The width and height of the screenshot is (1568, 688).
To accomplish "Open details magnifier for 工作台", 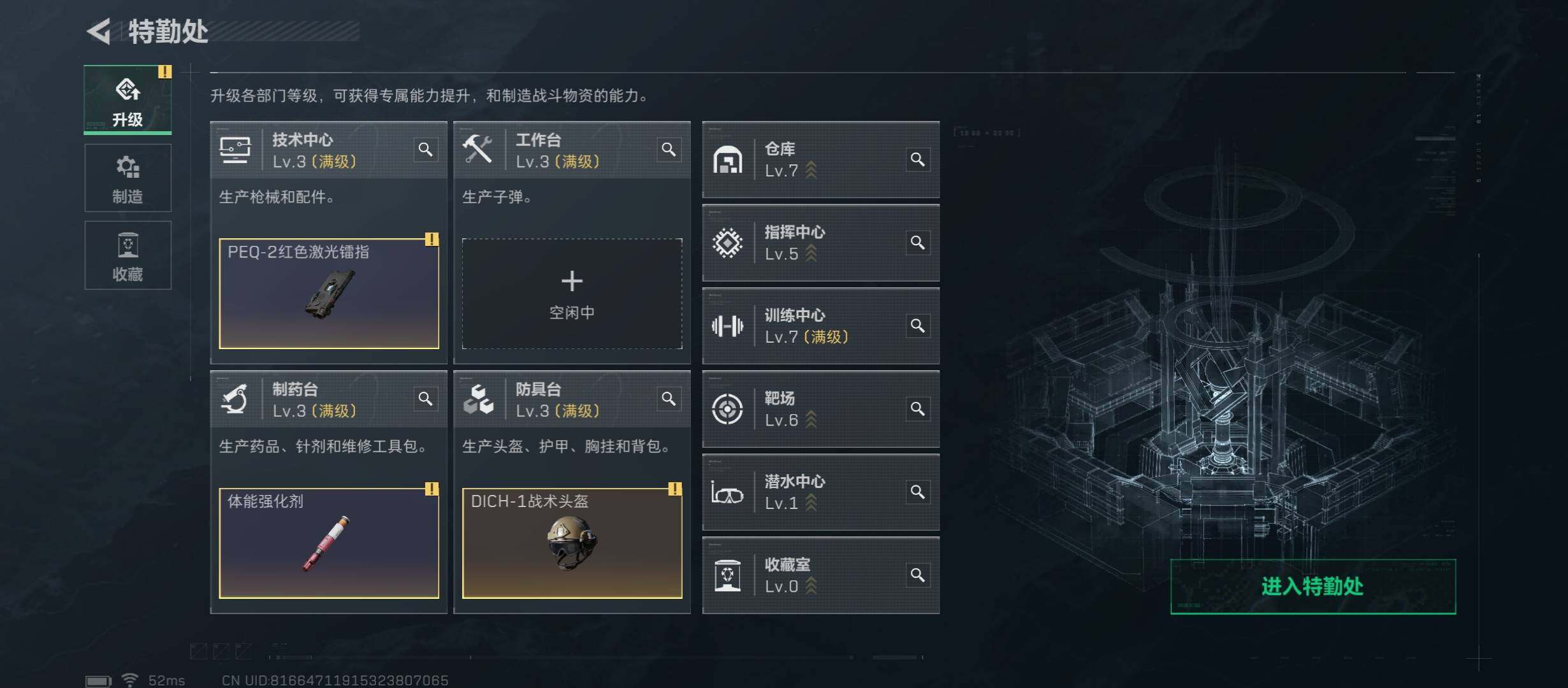I will 669,150.
